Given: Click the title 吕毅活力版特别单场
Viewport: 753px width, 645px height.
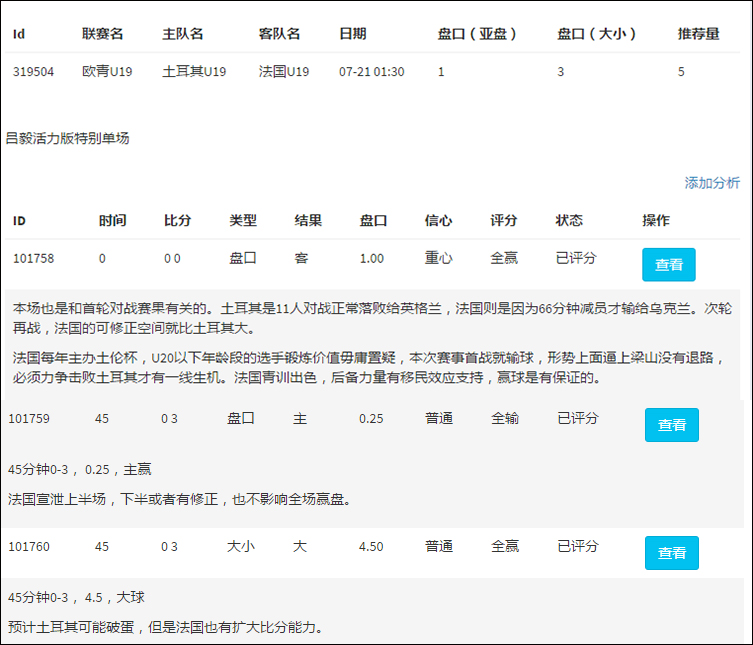Looking at the screenshot, I should click(67, 138).
